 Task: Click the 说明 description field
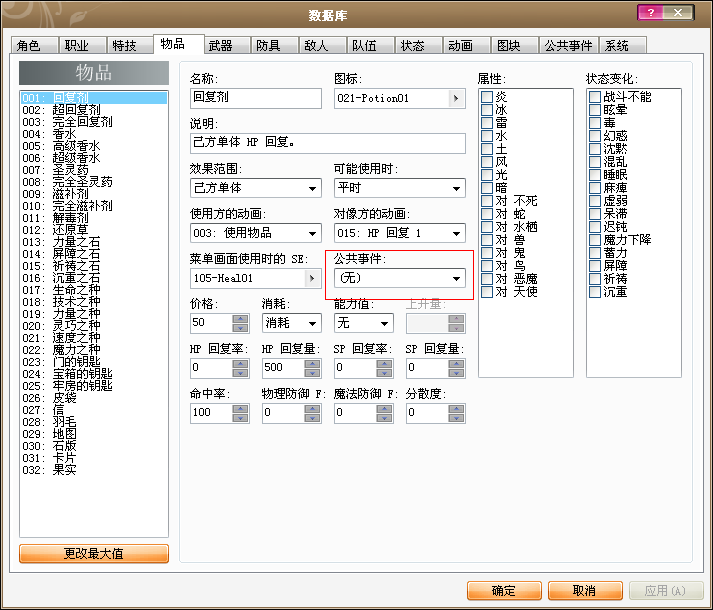327,143
